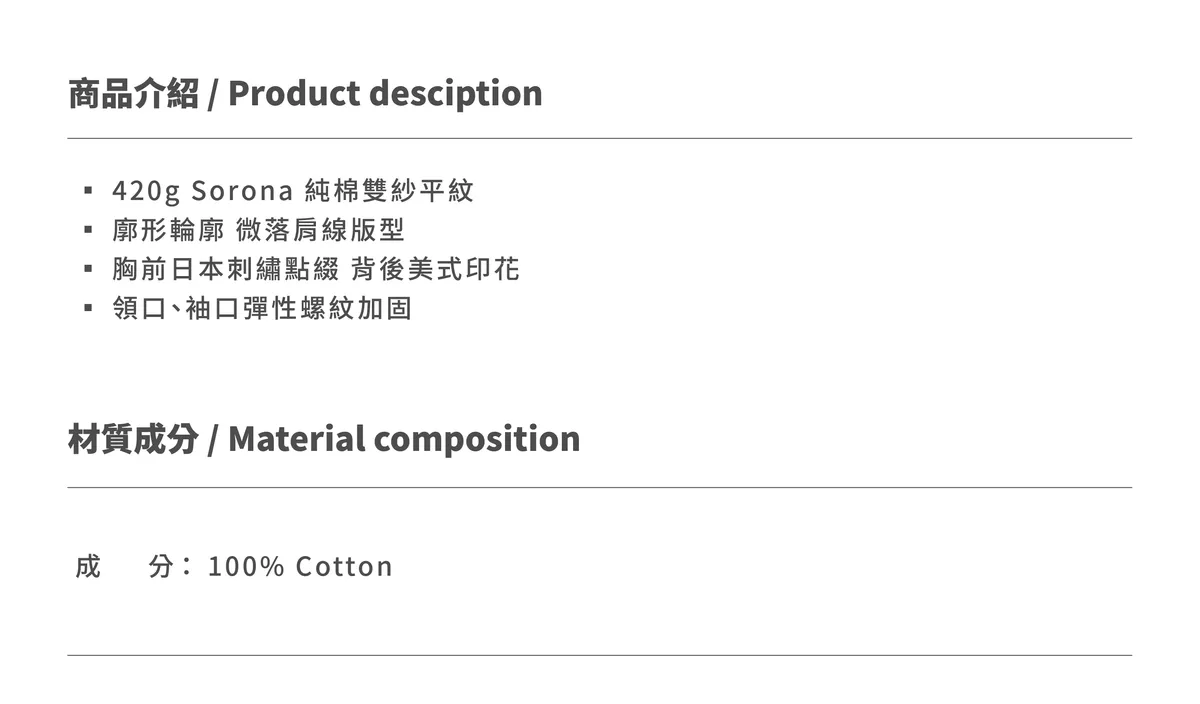Click the bullet marker before "胸前日本刺繡點綴"
1200x704 pixels.
[x=89, y=269]
